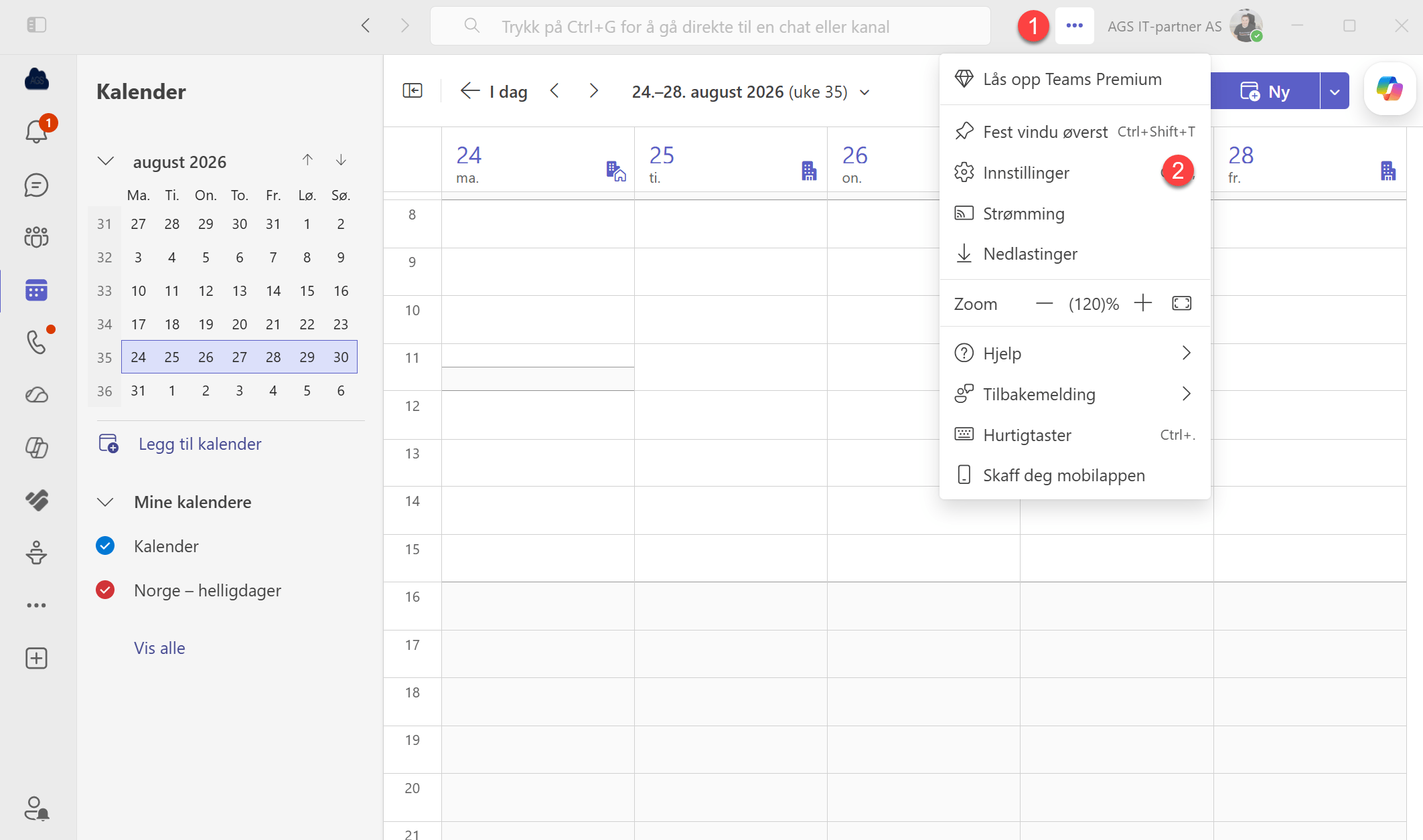Open more apps ellipsis in sidebar

(x=36, y=605)
